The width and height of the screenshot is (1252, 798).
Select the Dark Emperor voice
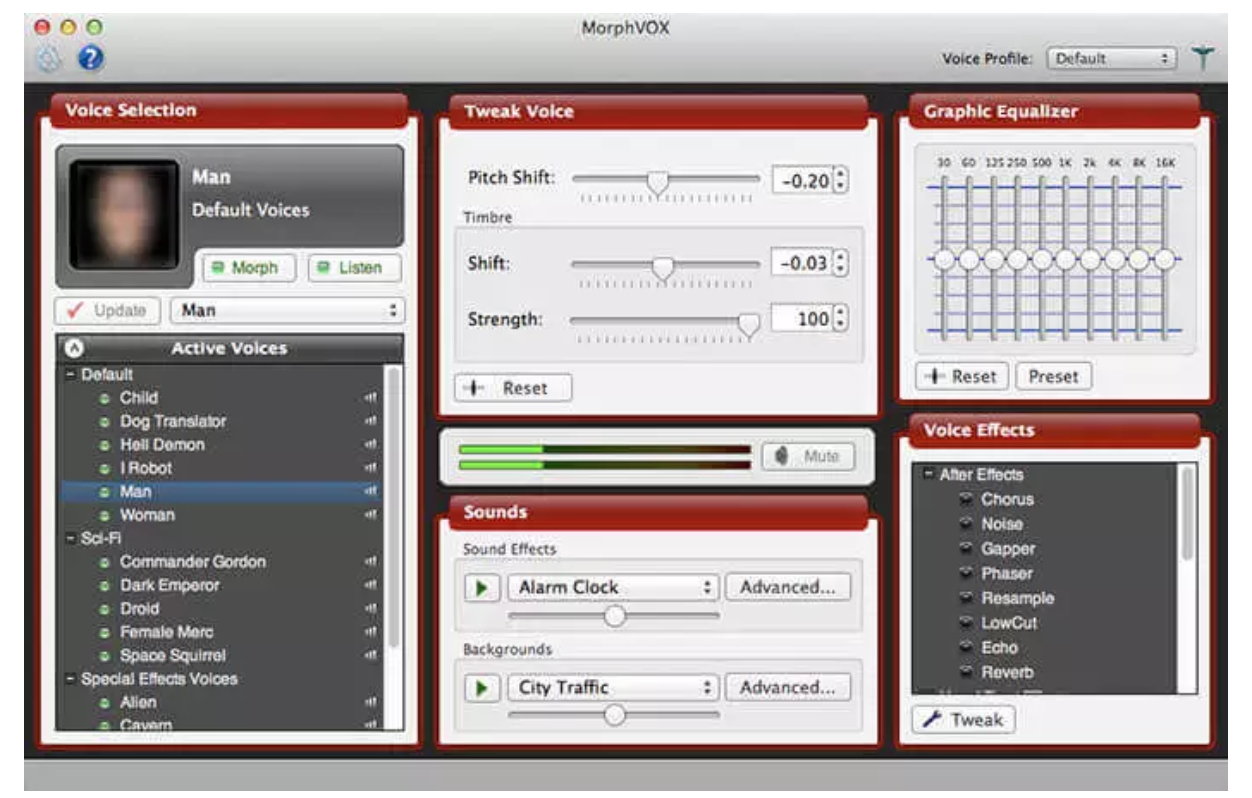coord(220,586)
